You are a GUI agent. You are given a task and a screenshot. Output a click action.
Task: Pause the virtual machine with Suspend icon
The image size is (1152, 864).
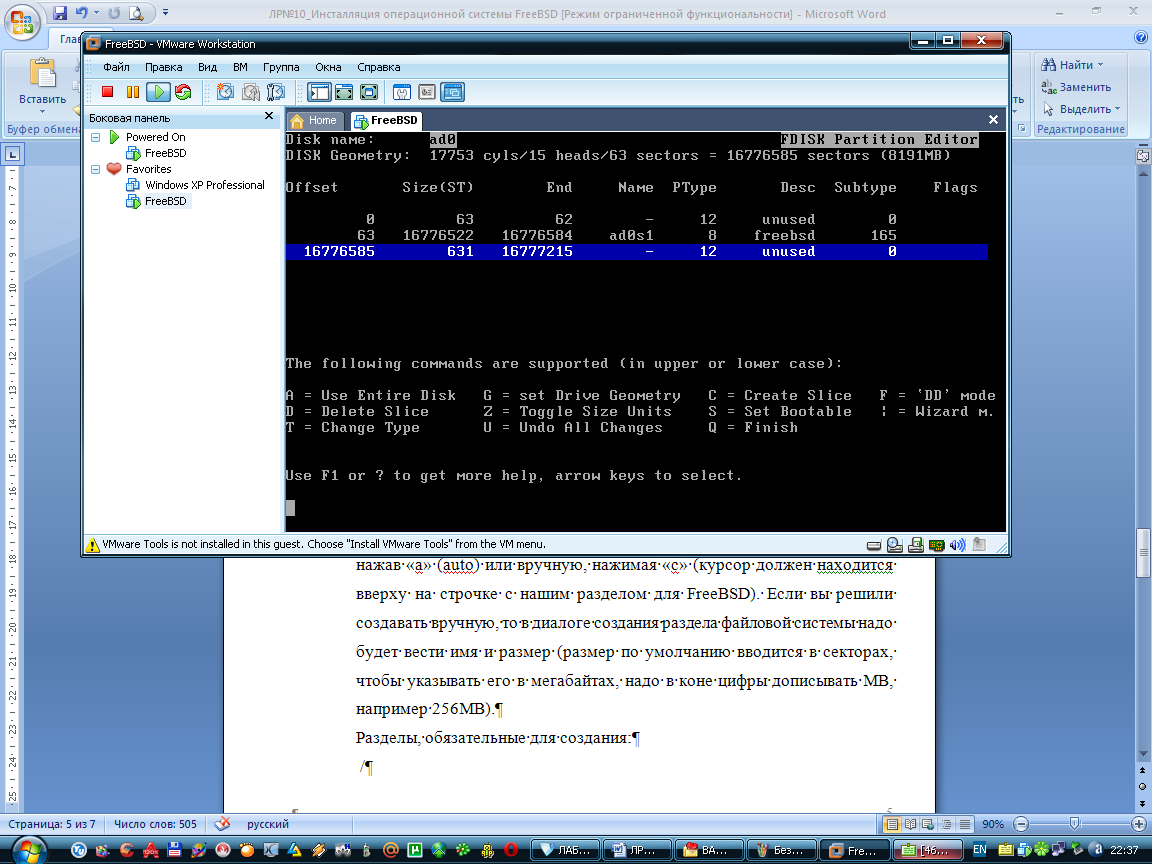tap(133, 92)
